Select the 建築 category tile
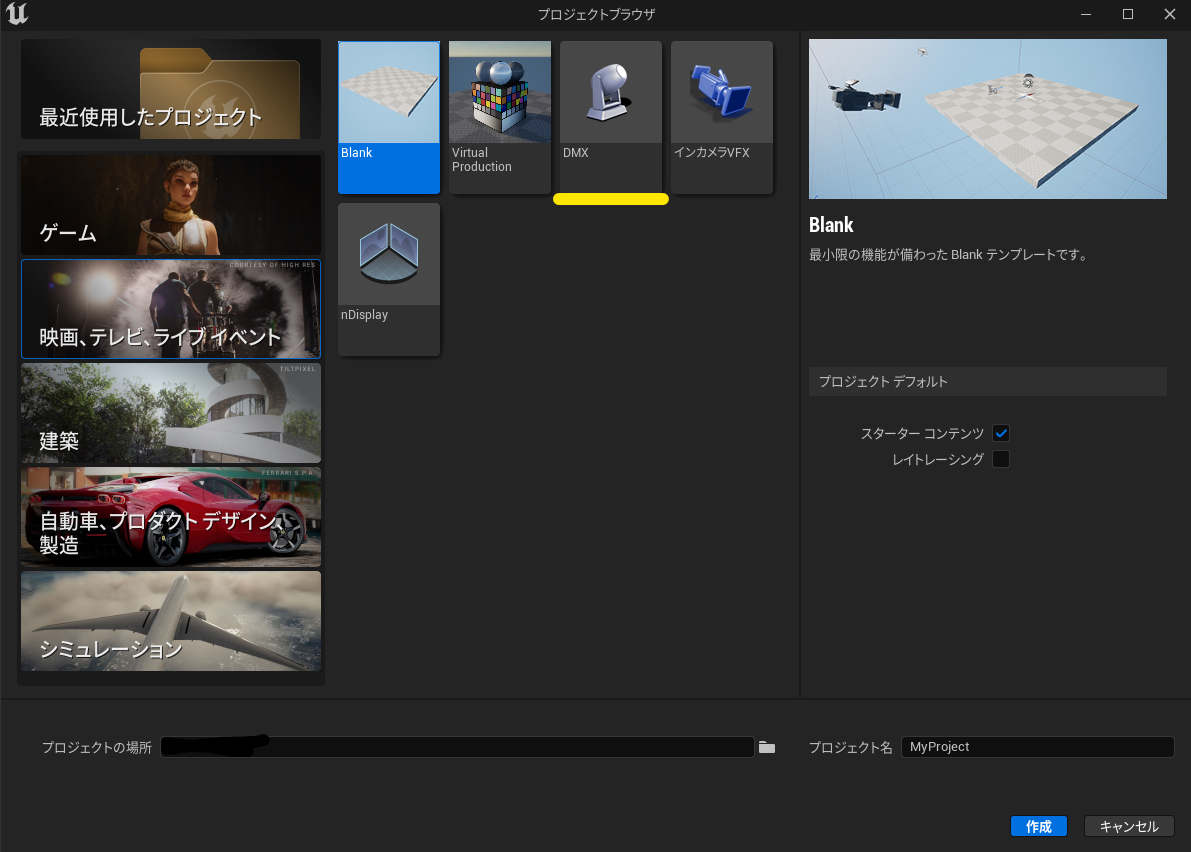The image size is (1191, 852). 170,413
